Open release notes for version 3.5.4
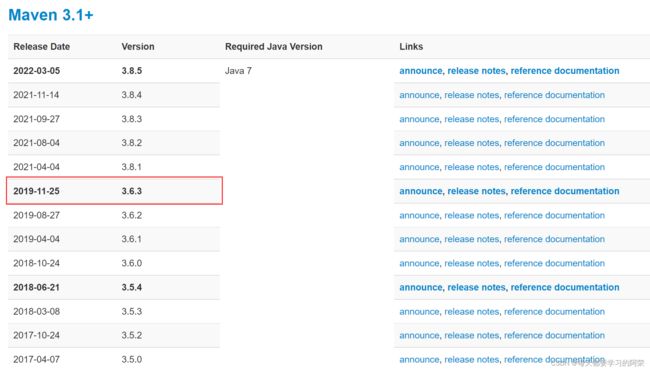This screenshot has height=370, width=650. (x=477, y=287)
